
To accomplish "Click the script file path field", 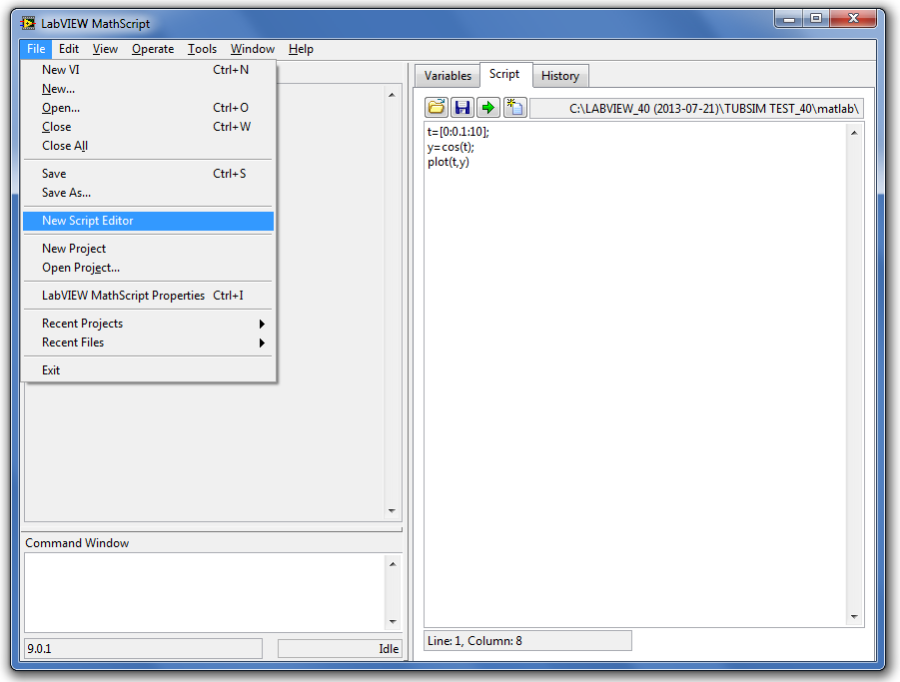I will tap(696, 108).
